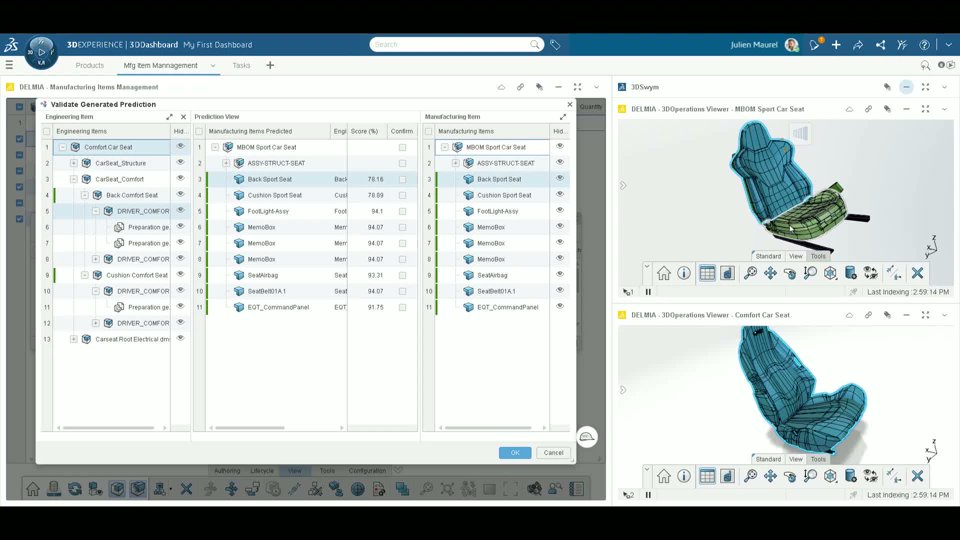The height and width of the screenshot is (540, 960).
Task: Toggle visibility eye for Manufacturing Item SeatAirbag
Action: pos(560,274)
